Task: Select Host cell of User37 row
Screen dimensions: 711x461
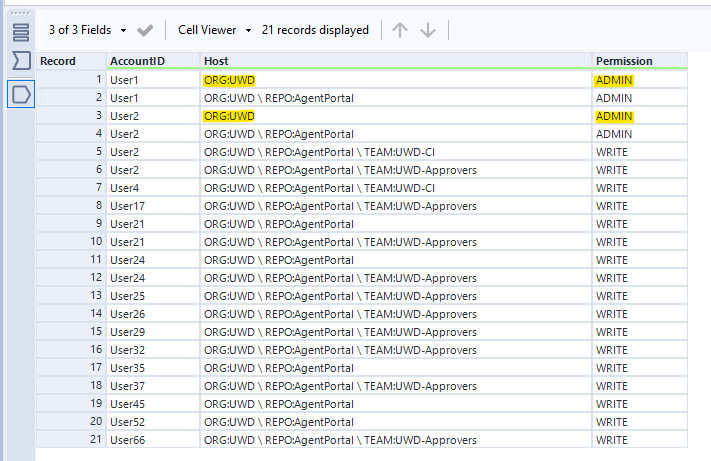Action: coord(396,386)
